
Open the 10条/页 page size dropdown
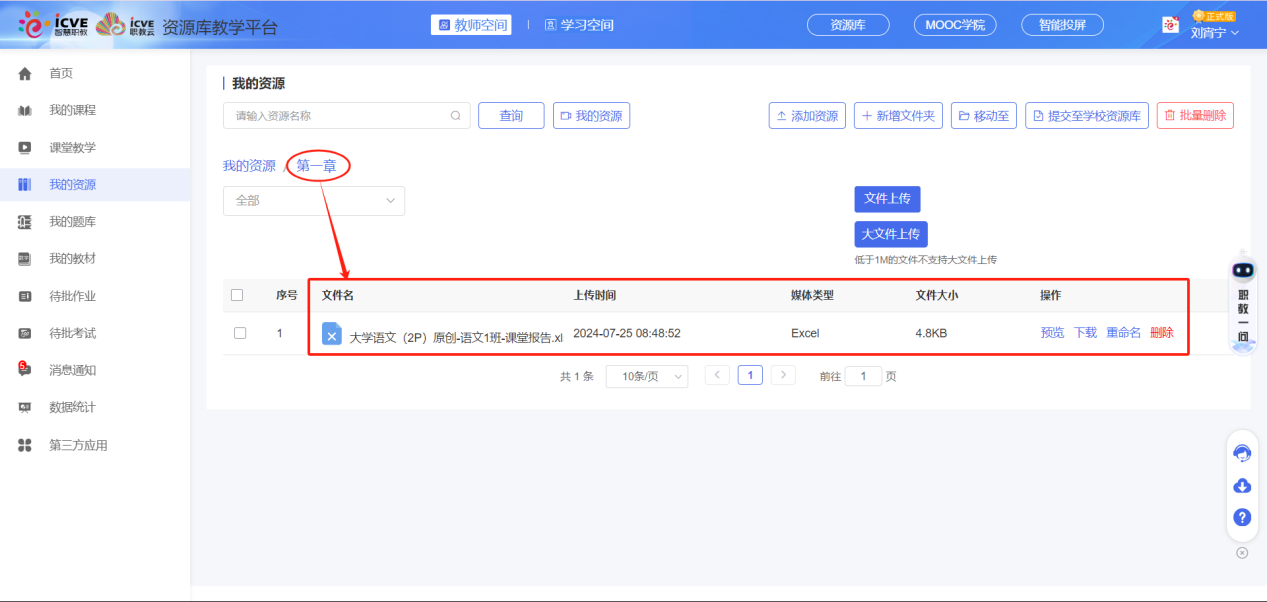pyautogui.click(x=646, y=375)
